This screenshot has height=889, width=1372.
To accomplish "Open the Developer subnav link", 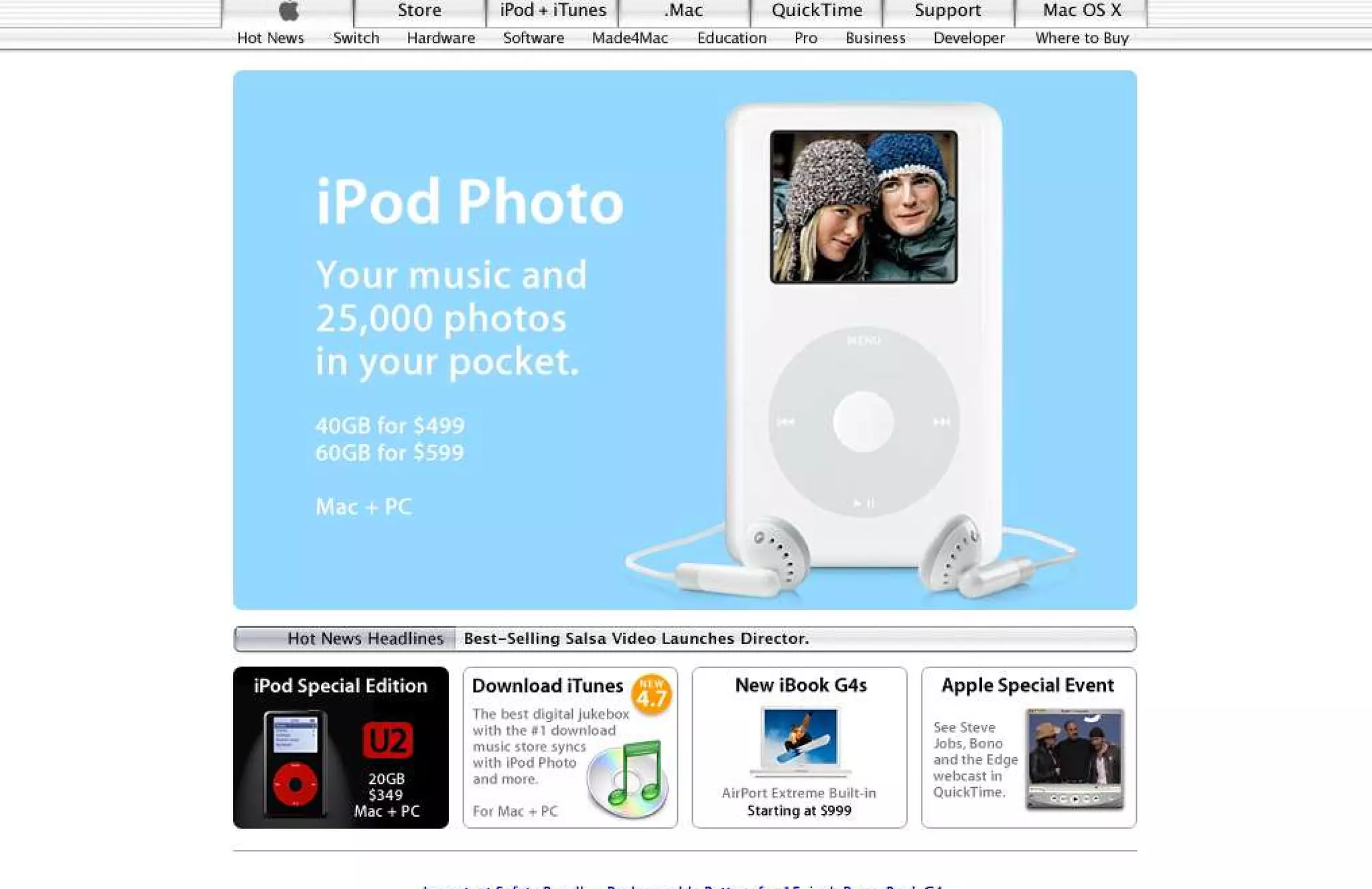I will click(x=969, y=38).
